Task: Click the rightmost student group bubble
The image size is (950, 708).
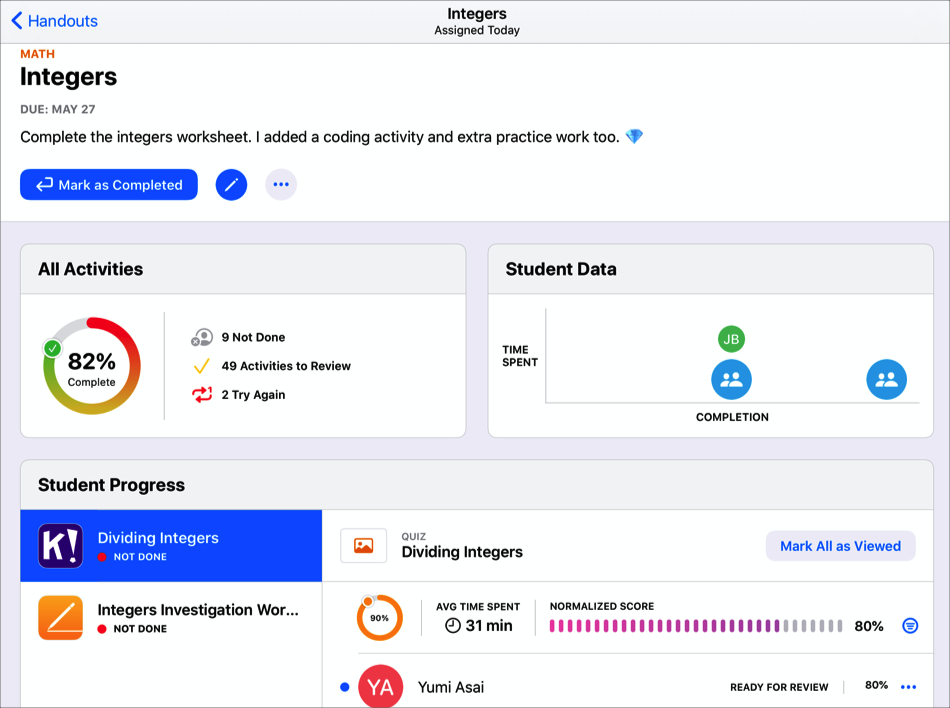Action: (886, 380)
